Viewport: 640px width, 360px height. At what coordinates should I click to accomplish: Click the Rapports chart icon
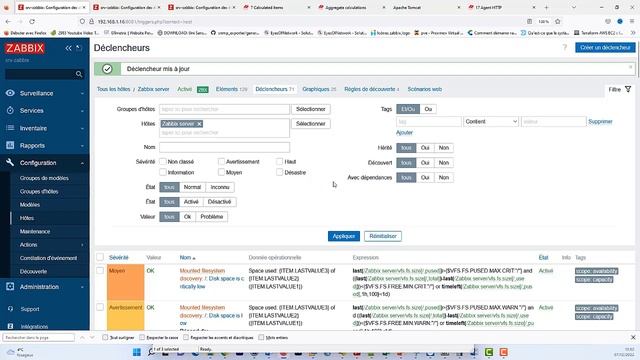tap(10, 145)
